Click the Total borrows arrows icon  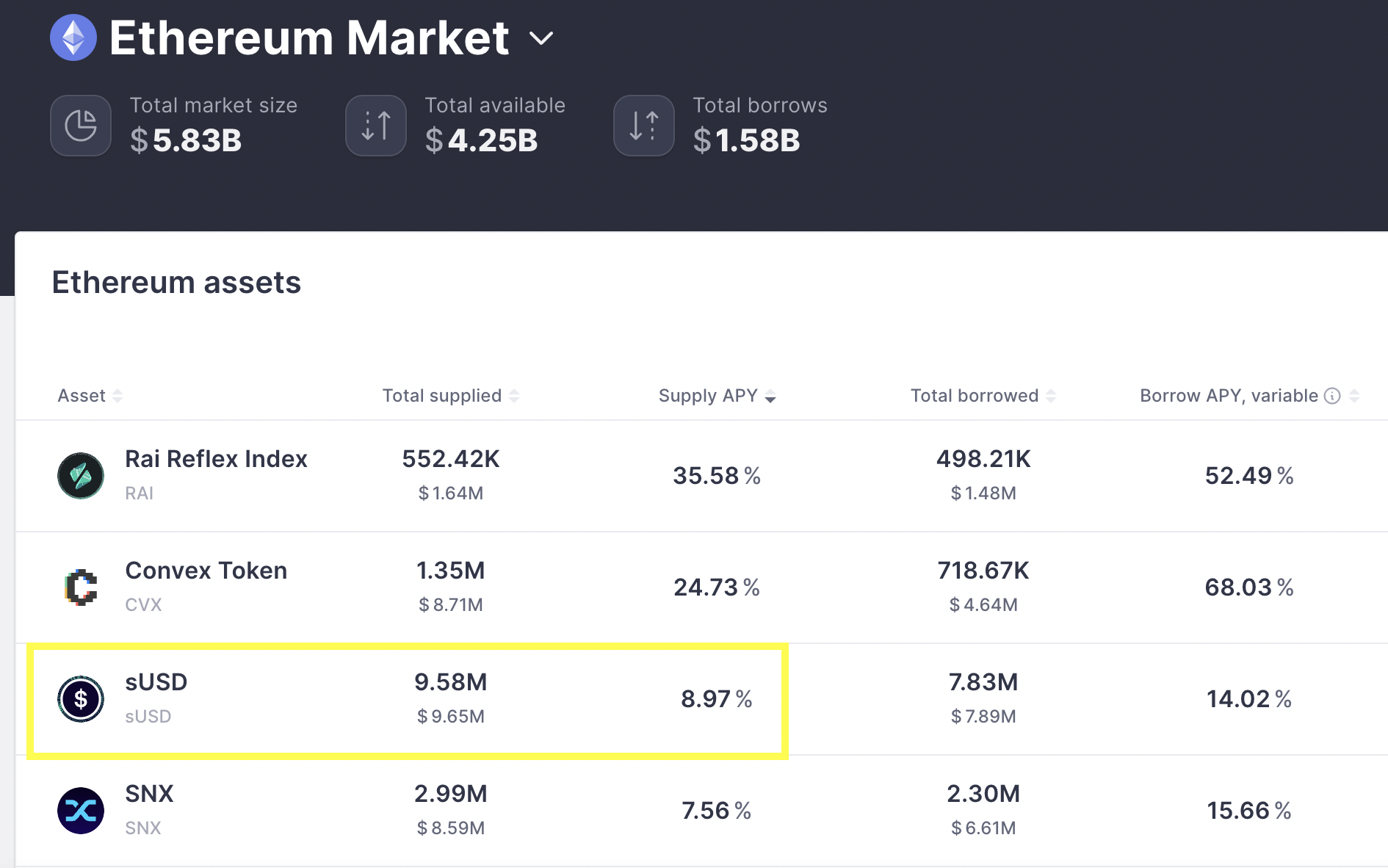point(644,126)
